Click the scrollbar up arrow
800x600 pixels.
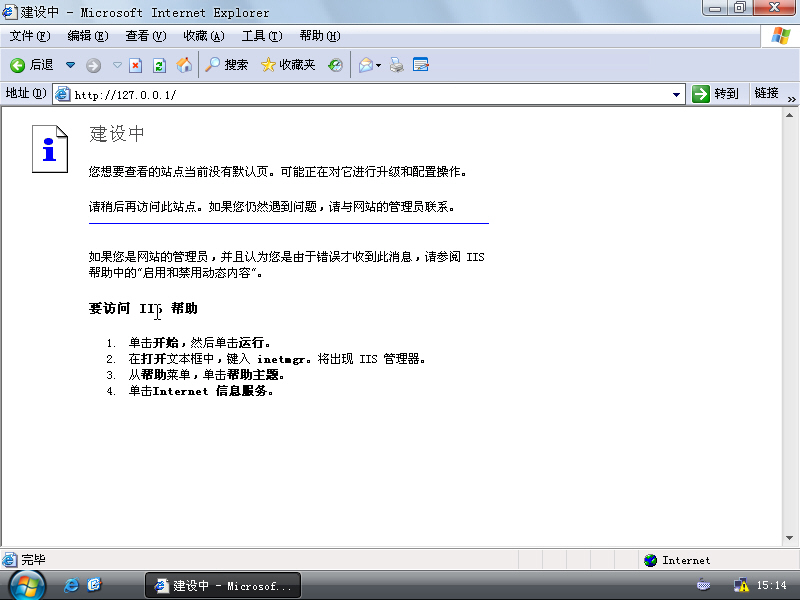789,115
